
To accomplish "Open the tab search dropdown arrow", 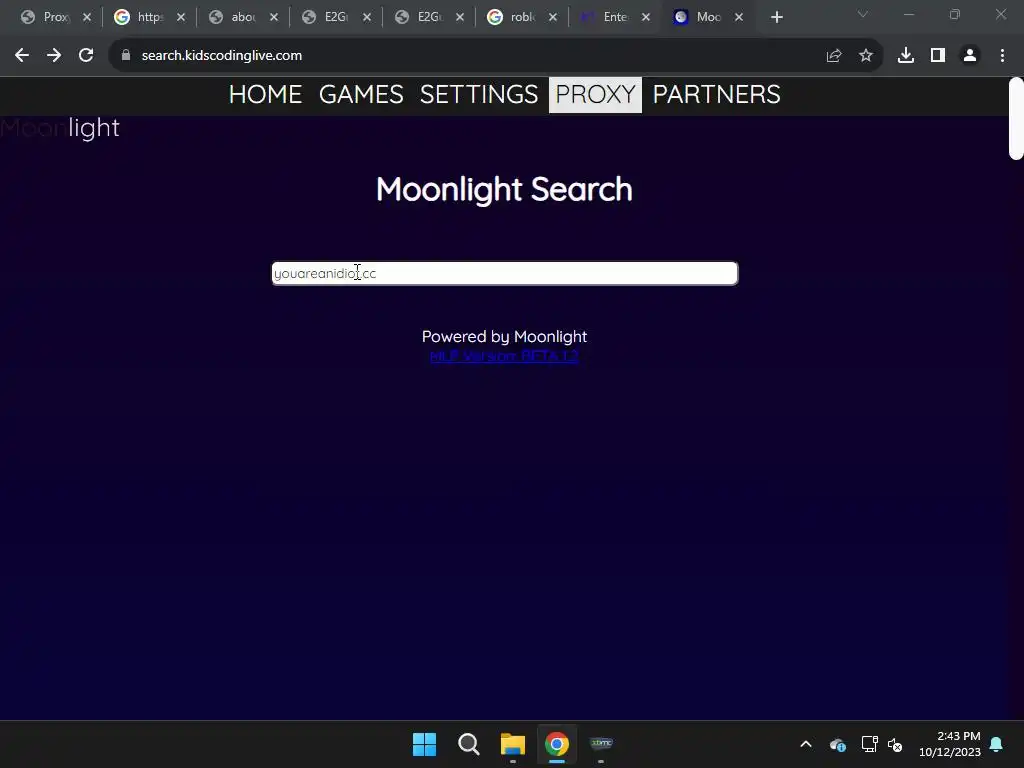I will pyautogui.click(x=863, y=14).
